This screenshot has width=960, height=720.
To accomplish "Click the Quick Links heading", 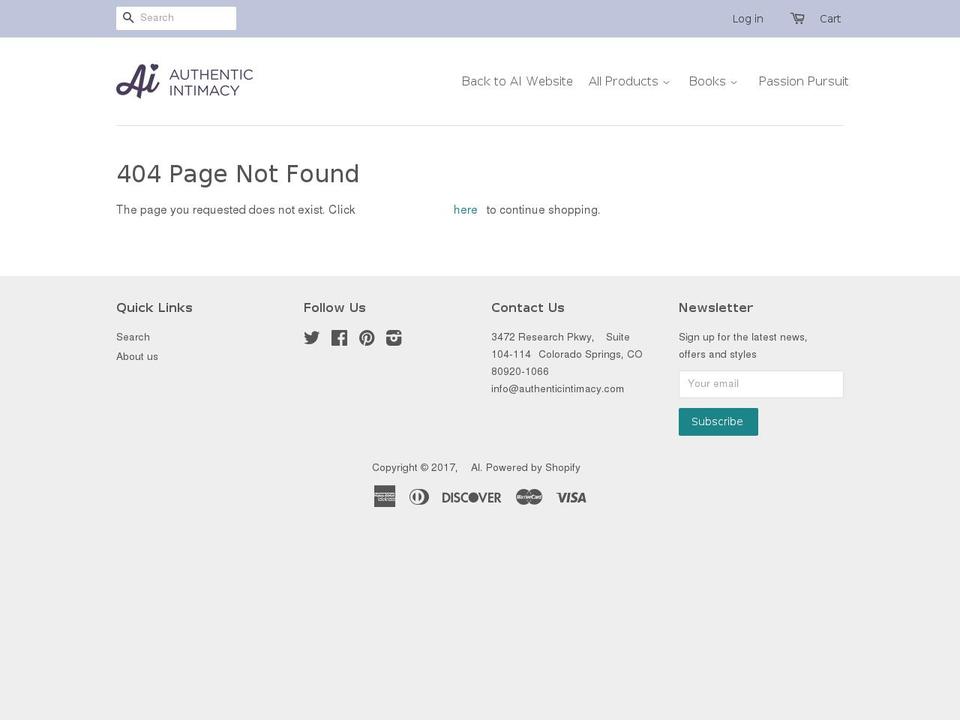I will [154, 308].
